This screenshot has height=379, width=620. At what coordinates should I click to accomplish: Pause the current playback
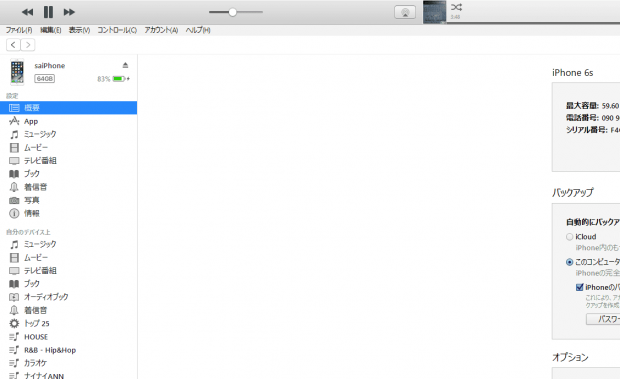click(48, 12)
